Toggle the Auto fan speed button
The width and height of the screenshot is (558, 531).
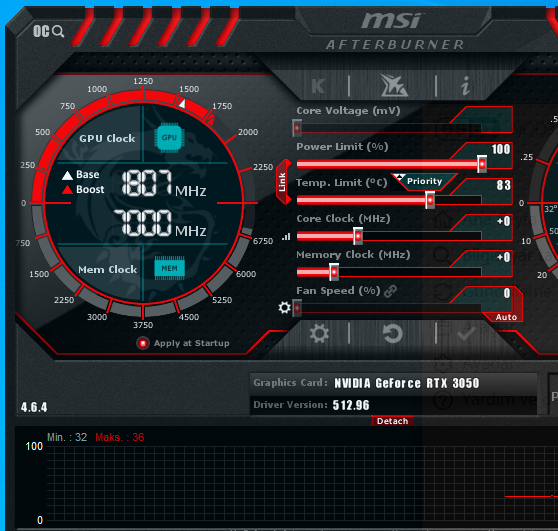point(506,317)
